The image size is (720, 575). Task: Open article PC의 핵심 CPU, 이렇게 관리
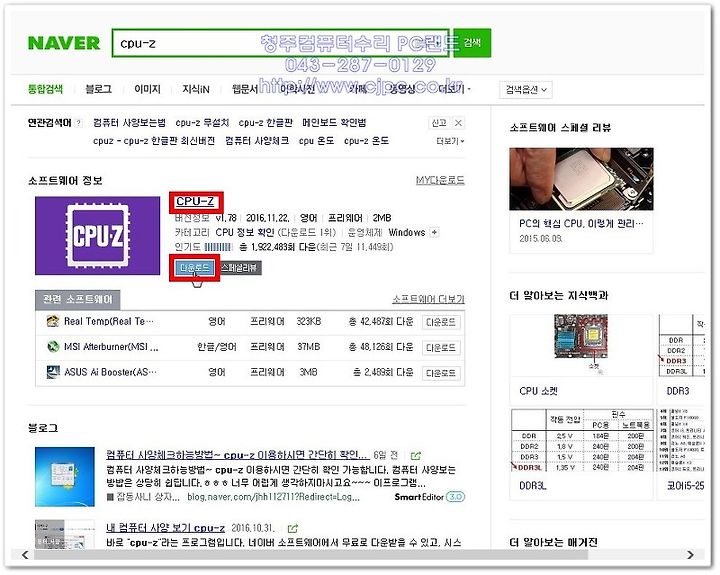(x=581, y=224)
